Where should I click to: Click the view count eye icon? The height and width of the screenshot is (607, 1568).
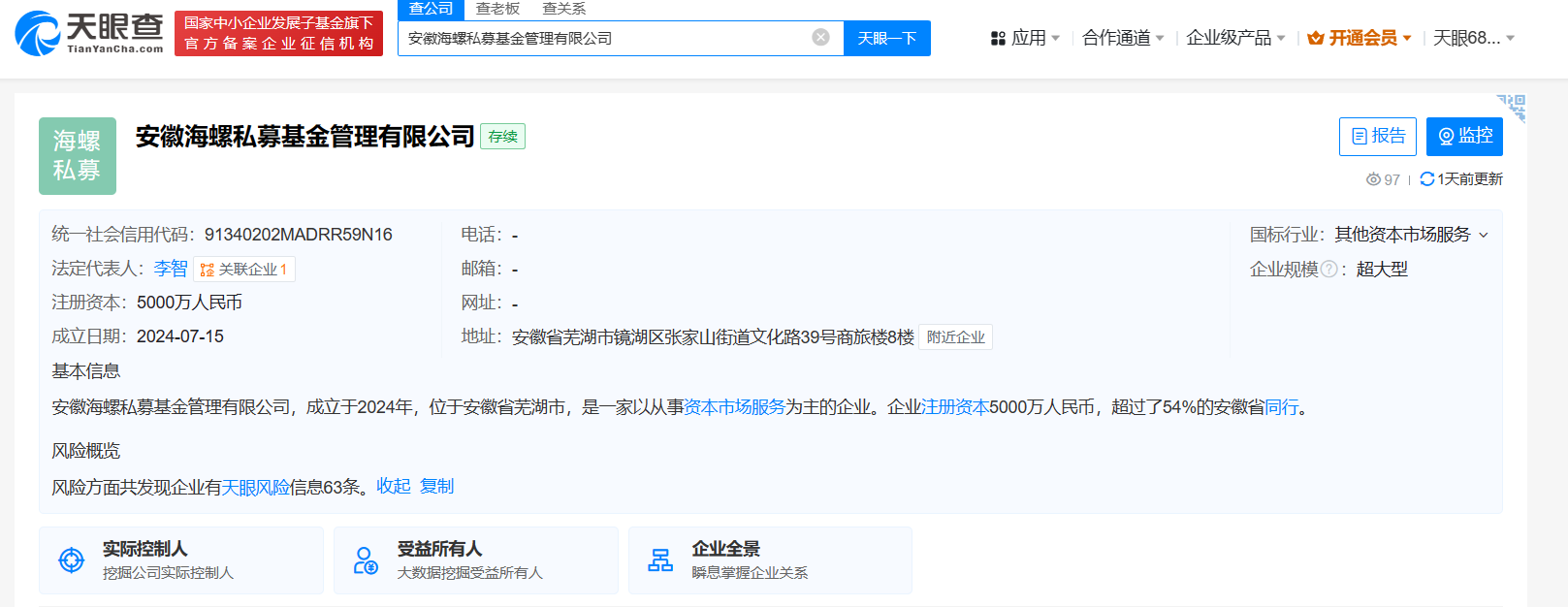pos(1373,179)
